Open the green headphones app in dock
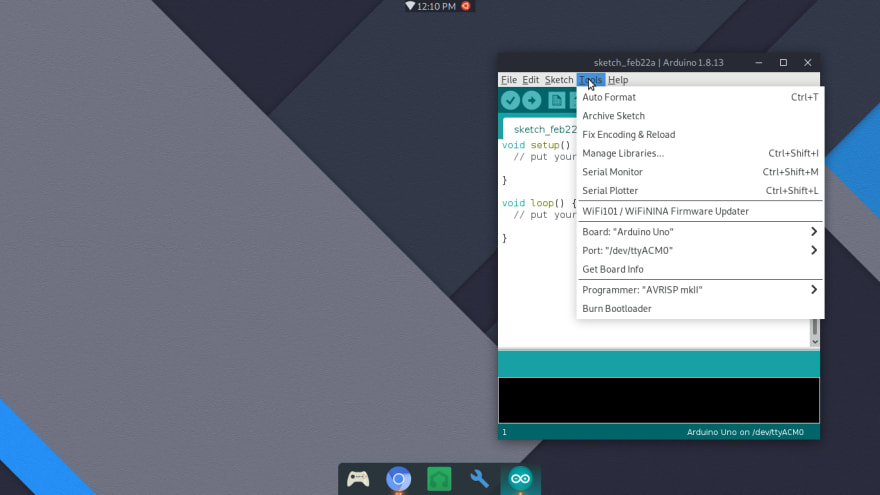The image size is (880, 495). 439,479
